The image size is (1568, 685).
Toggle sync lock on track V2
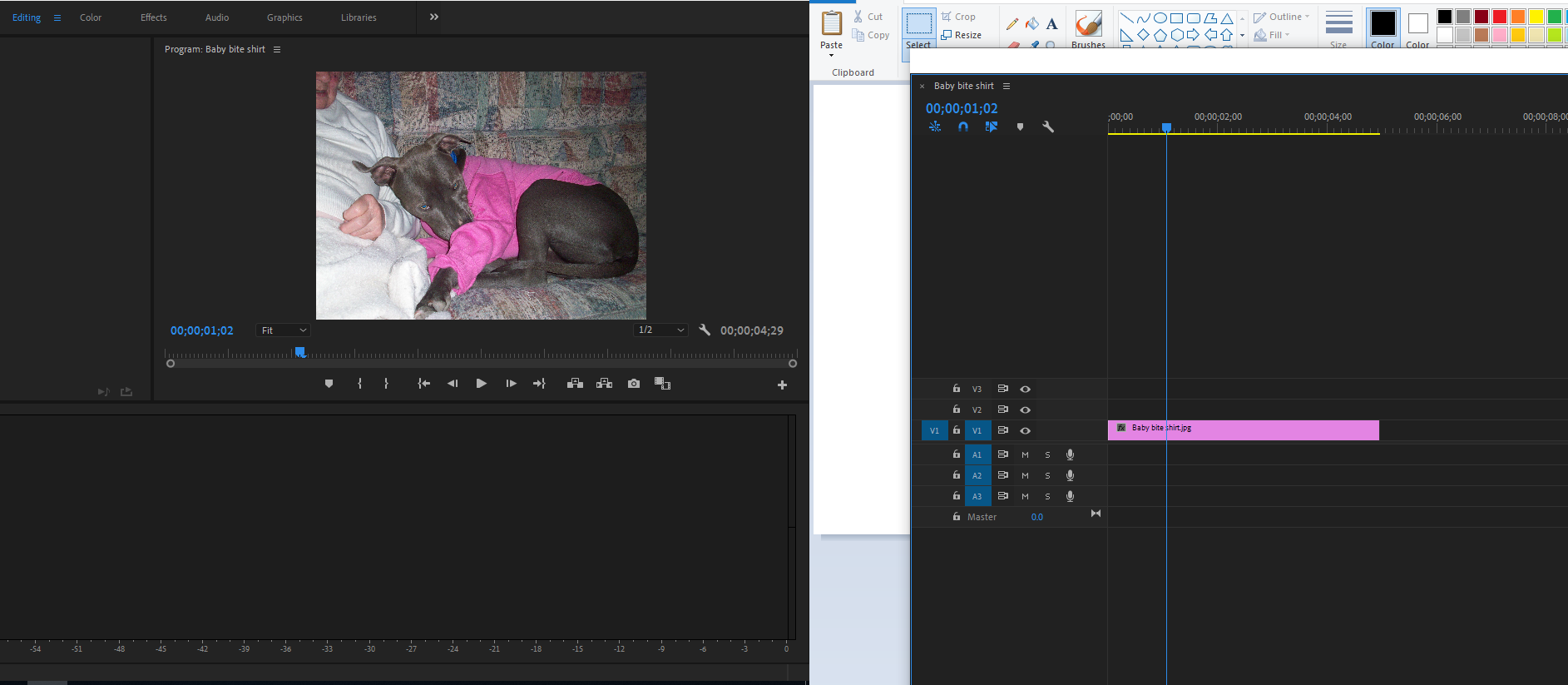click(1003, 410)
